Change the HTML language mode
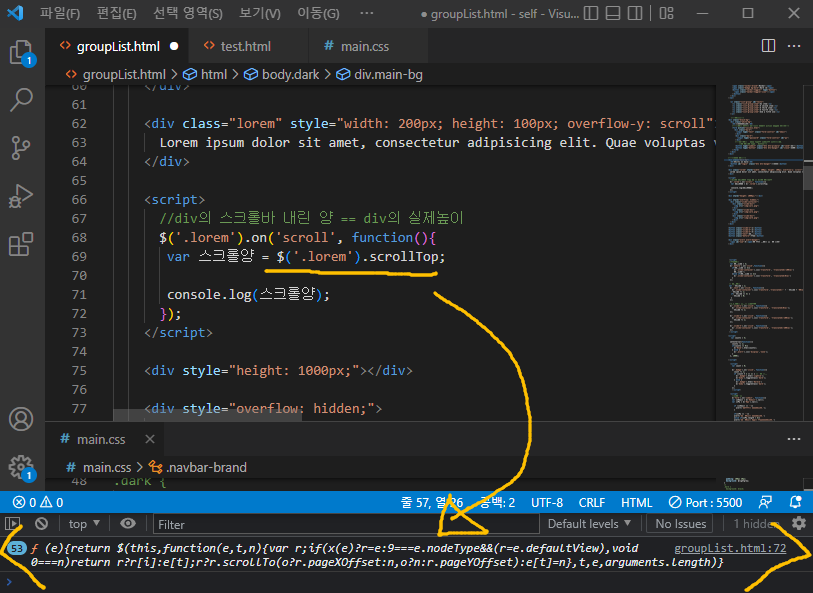Image resolution: width=813 pixels, height=593 pixels. [x=636, y=502]
